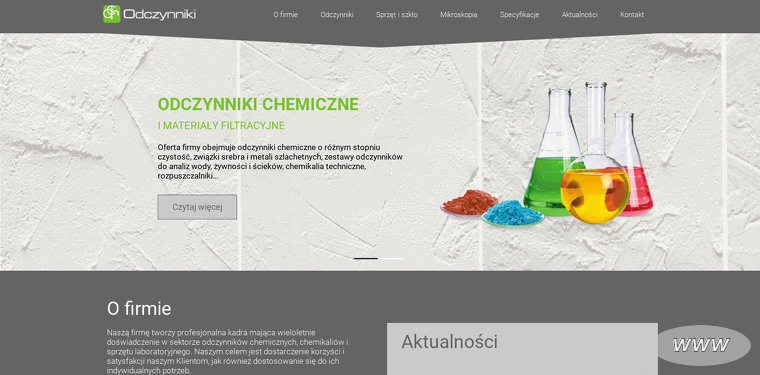Click the Aktualności panel heading
Image resolution: width=760 pixels, height=375 pixels.
point(449,342)
